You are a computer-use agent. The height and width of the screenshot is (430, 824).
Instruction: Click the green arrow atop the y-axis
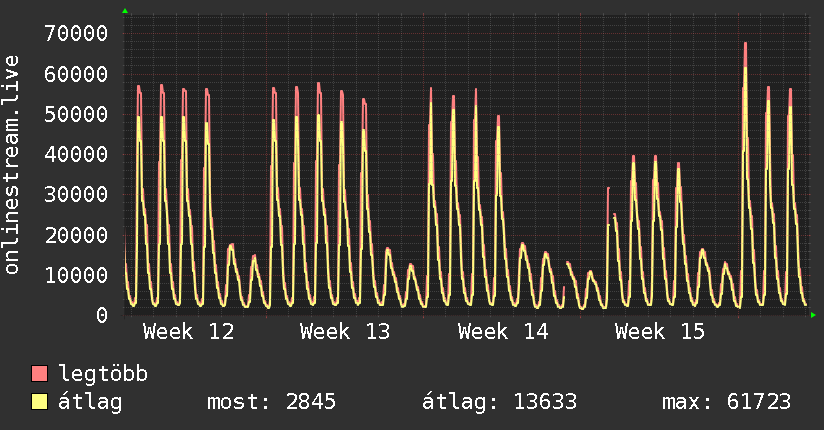pos(125,11)
